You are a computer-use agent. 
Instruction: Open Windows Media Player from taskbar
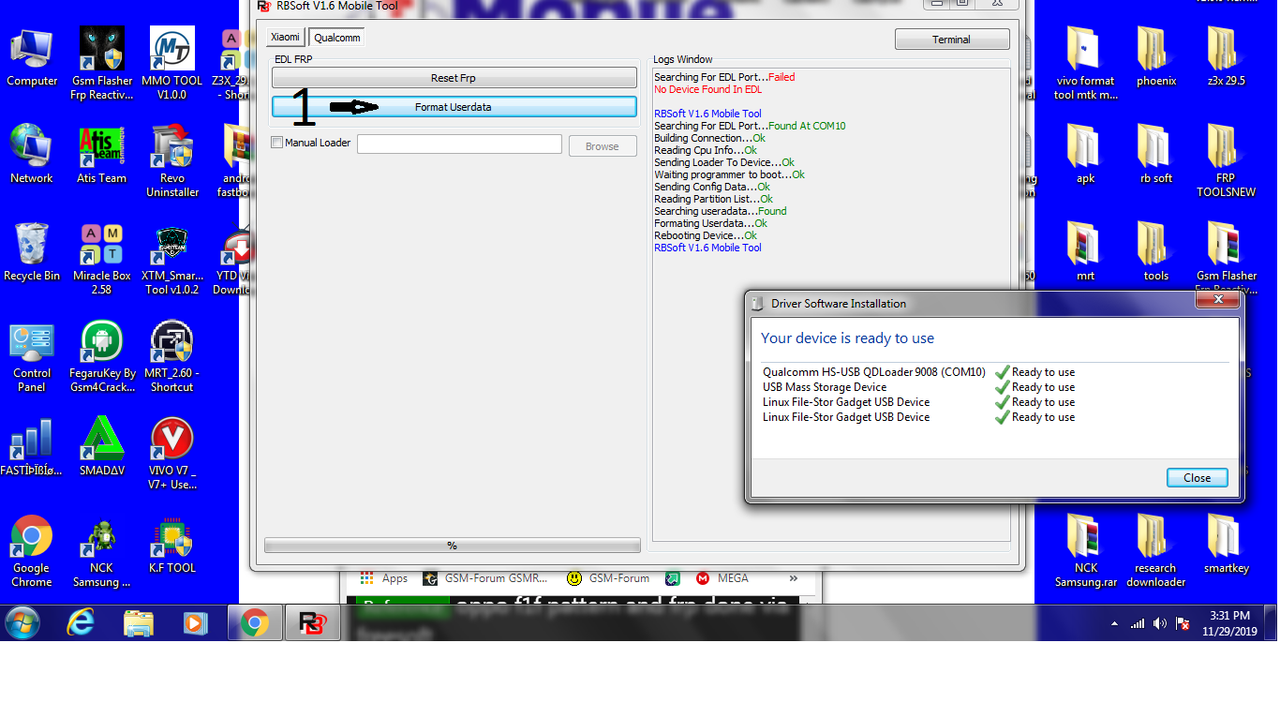[x=195, y=624]
